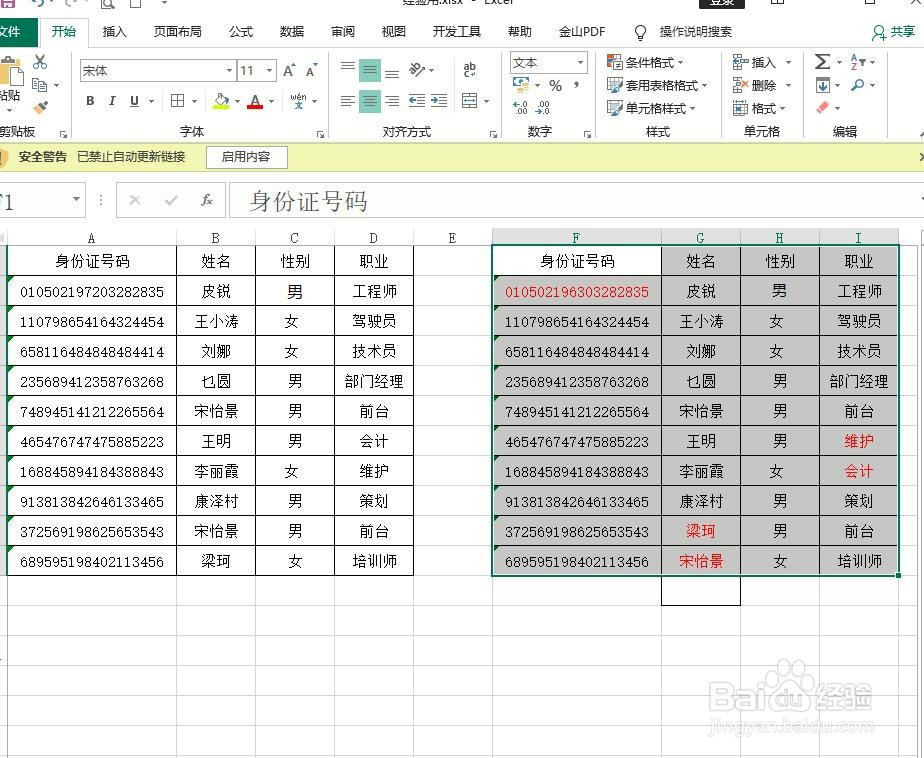
Task: Switch to the 插入 ribbon tab
Action: (114, 32)
